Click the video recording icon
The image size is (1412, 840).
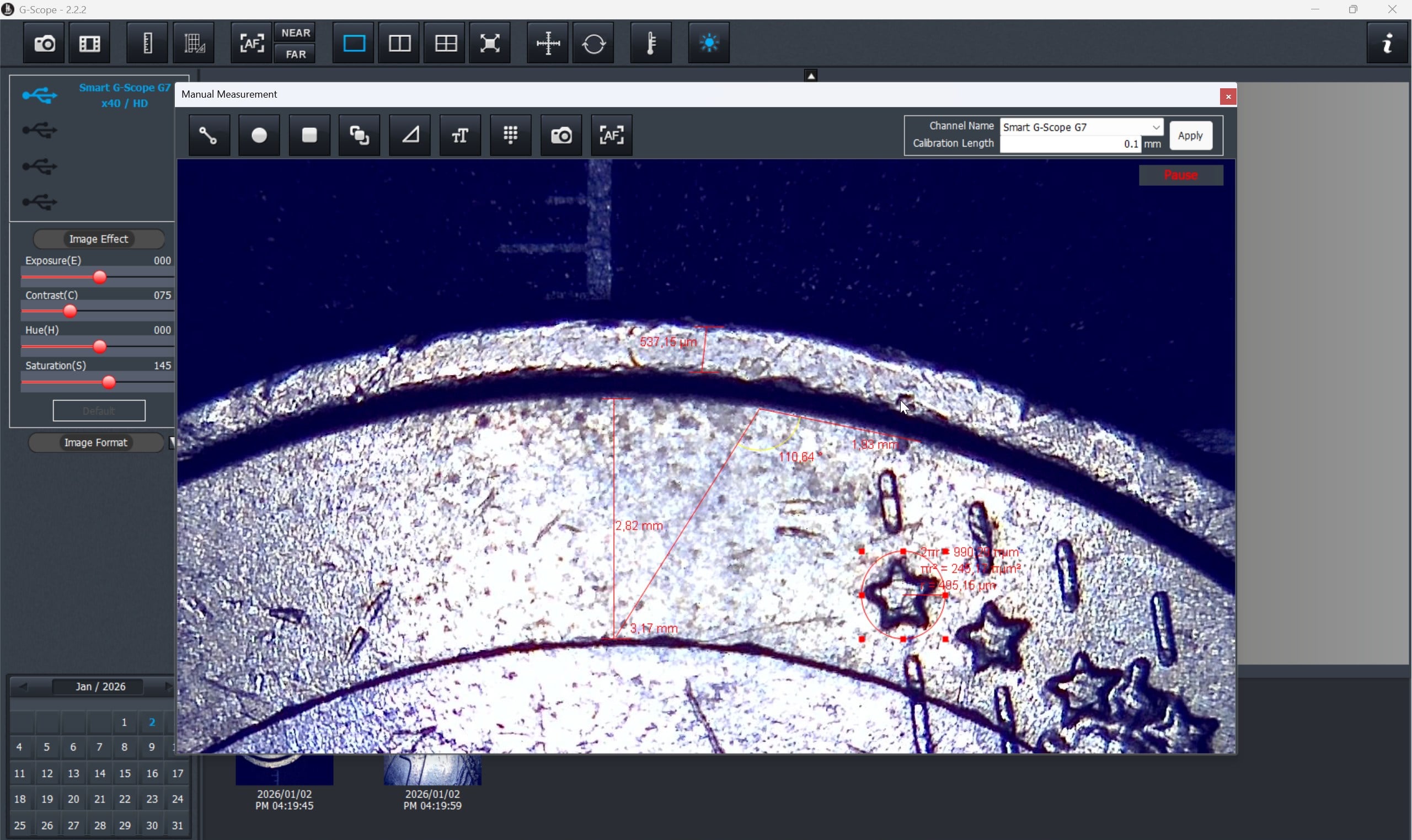coord(89,44)
